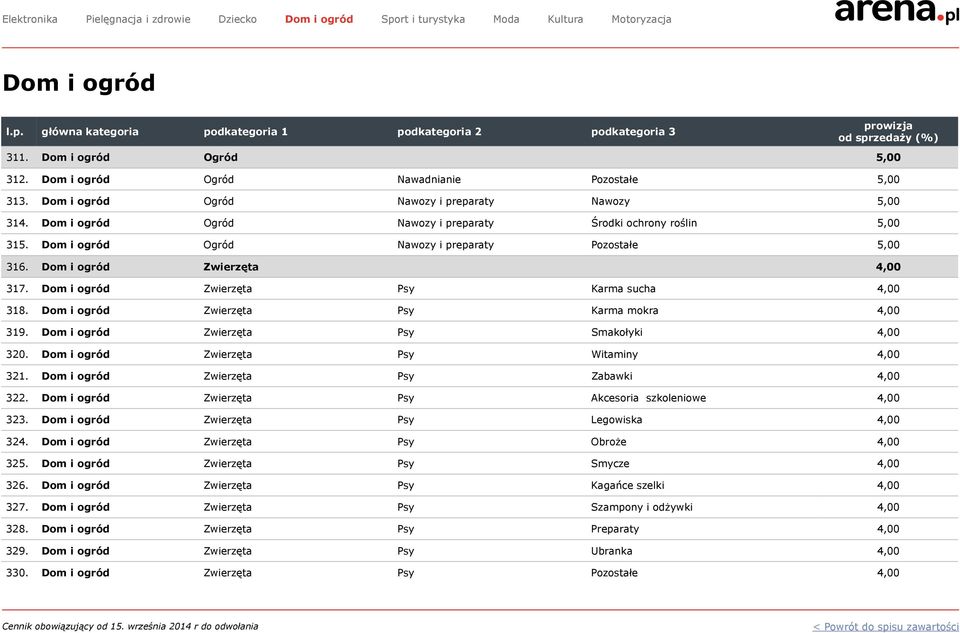
Task: Click row number 312.
Action: (17, 179)
